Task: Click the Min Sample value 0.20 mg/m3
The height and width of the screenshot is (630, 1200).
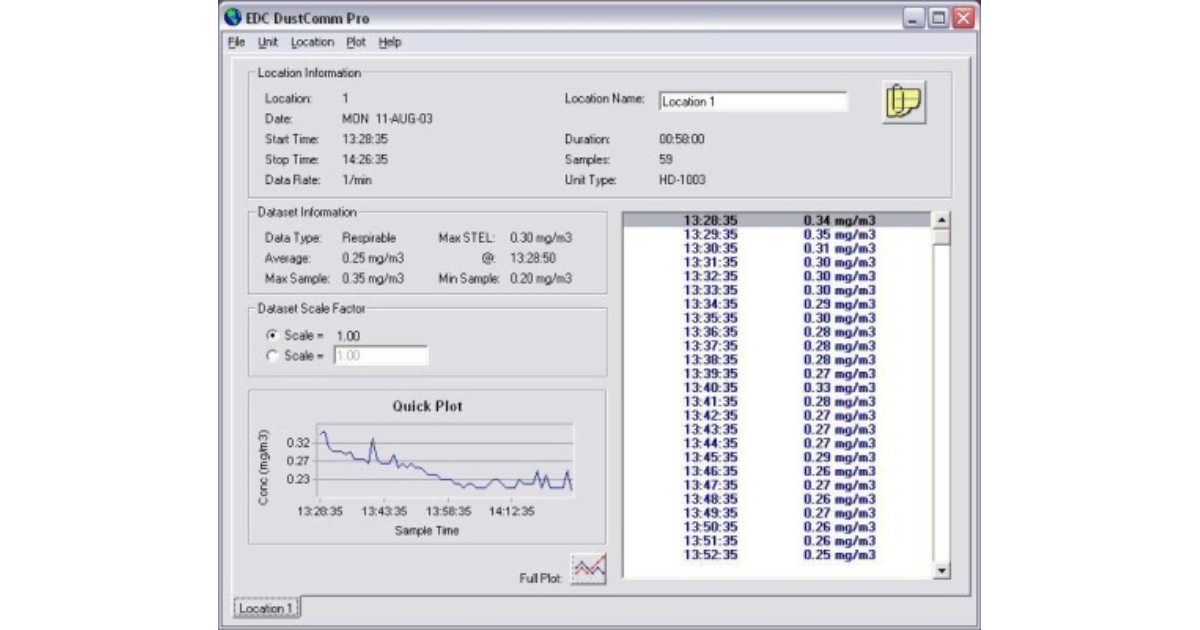Action: coord(541,279)
